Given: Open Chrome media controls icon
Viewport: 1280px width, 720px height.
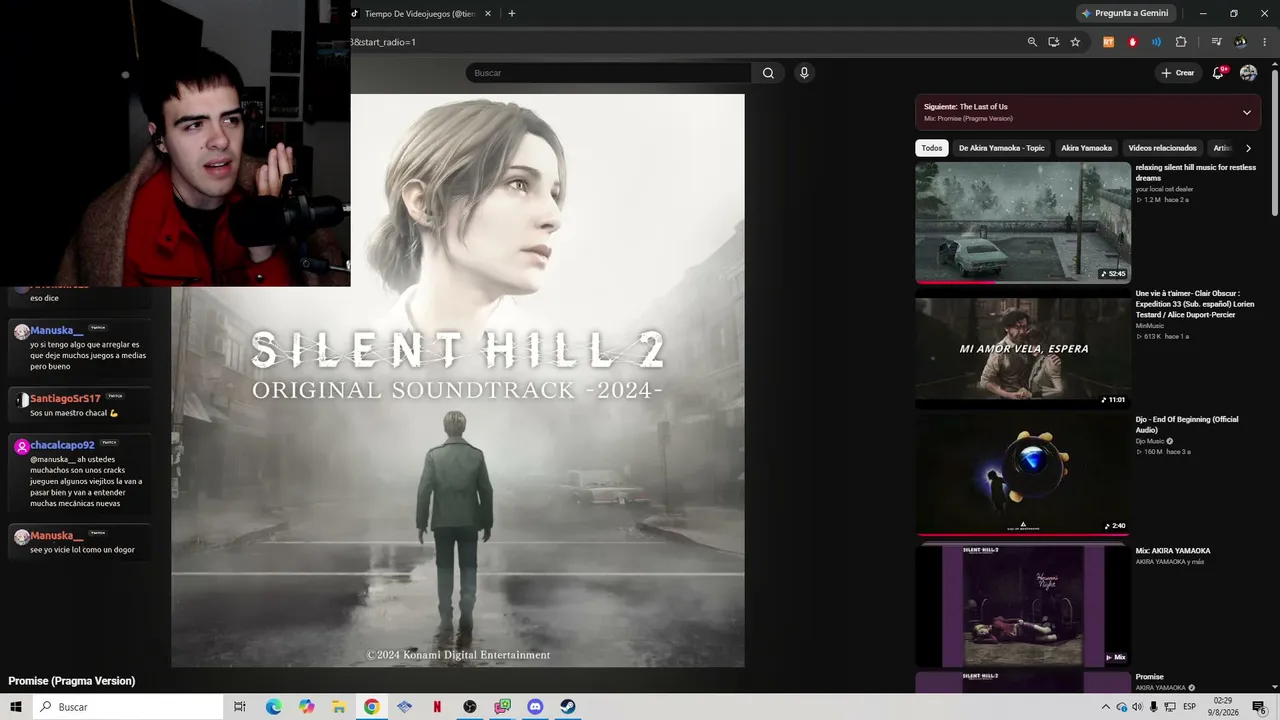Looking at the screenshot, I should click(x=1216, y=42).
